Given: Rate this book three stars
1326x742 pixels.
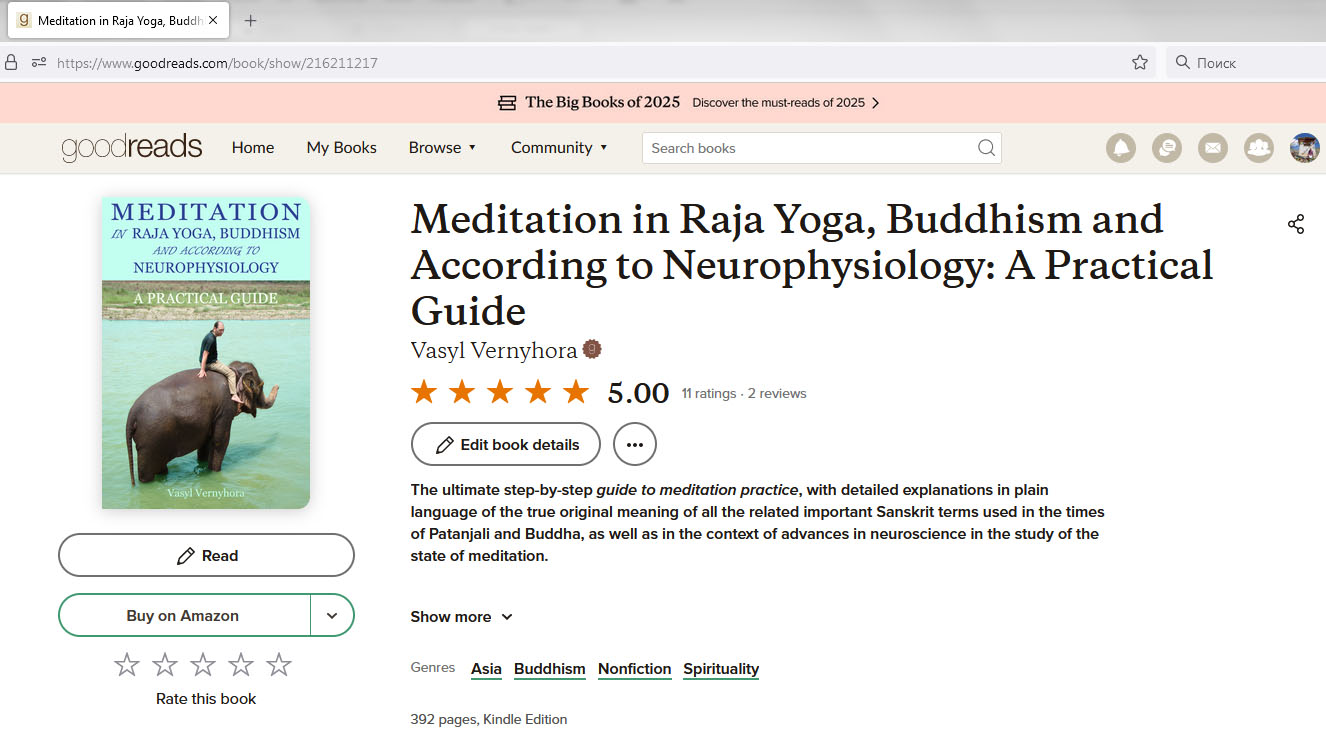Looking at the screenshot, I should pyautogui.click(x=203, y=664).
